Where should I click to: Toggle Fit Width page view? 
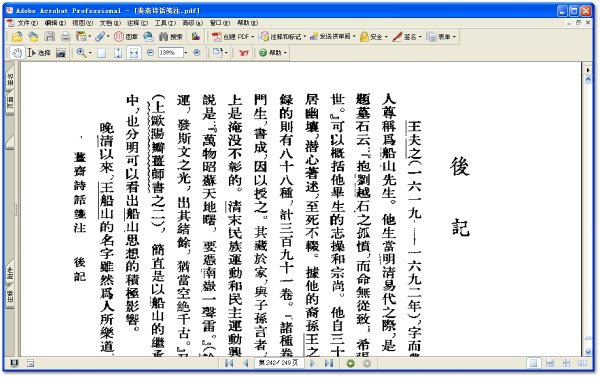coord(134,53)
